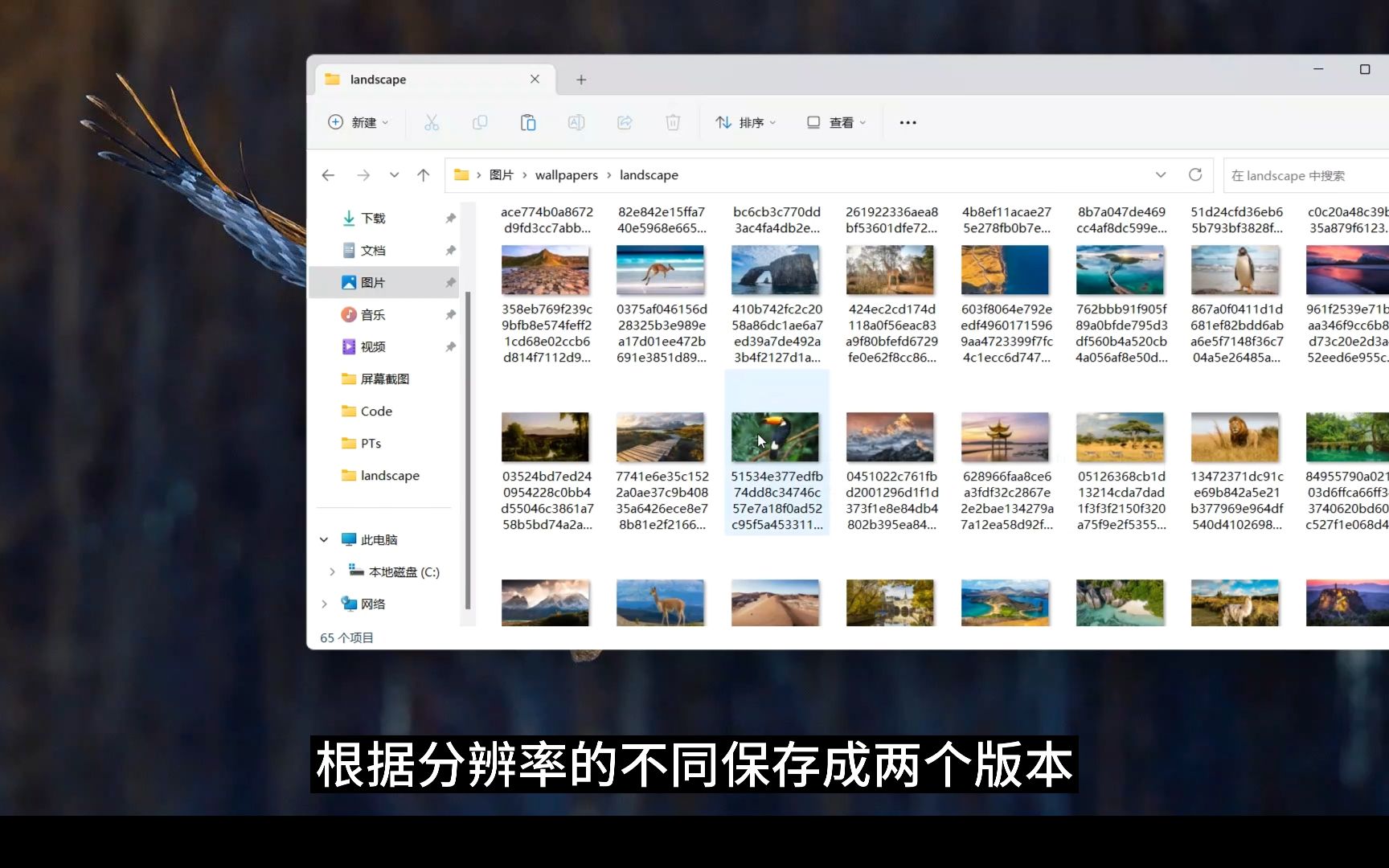1389x868 pixels.
Task: Open the 排序 sort dropdown
Action: click(746, 122)
